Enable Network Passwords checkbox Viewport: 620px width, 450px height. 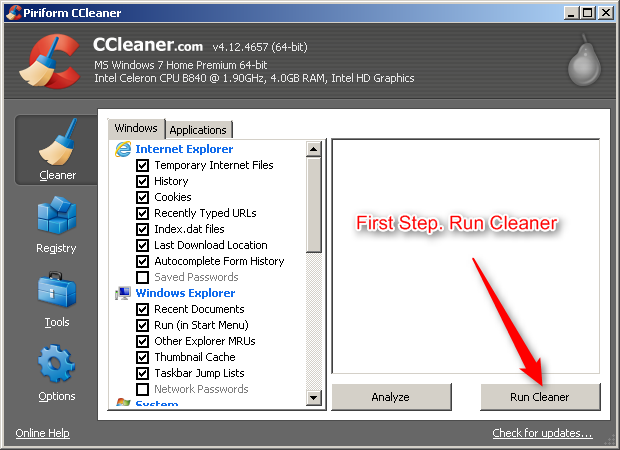142,389
